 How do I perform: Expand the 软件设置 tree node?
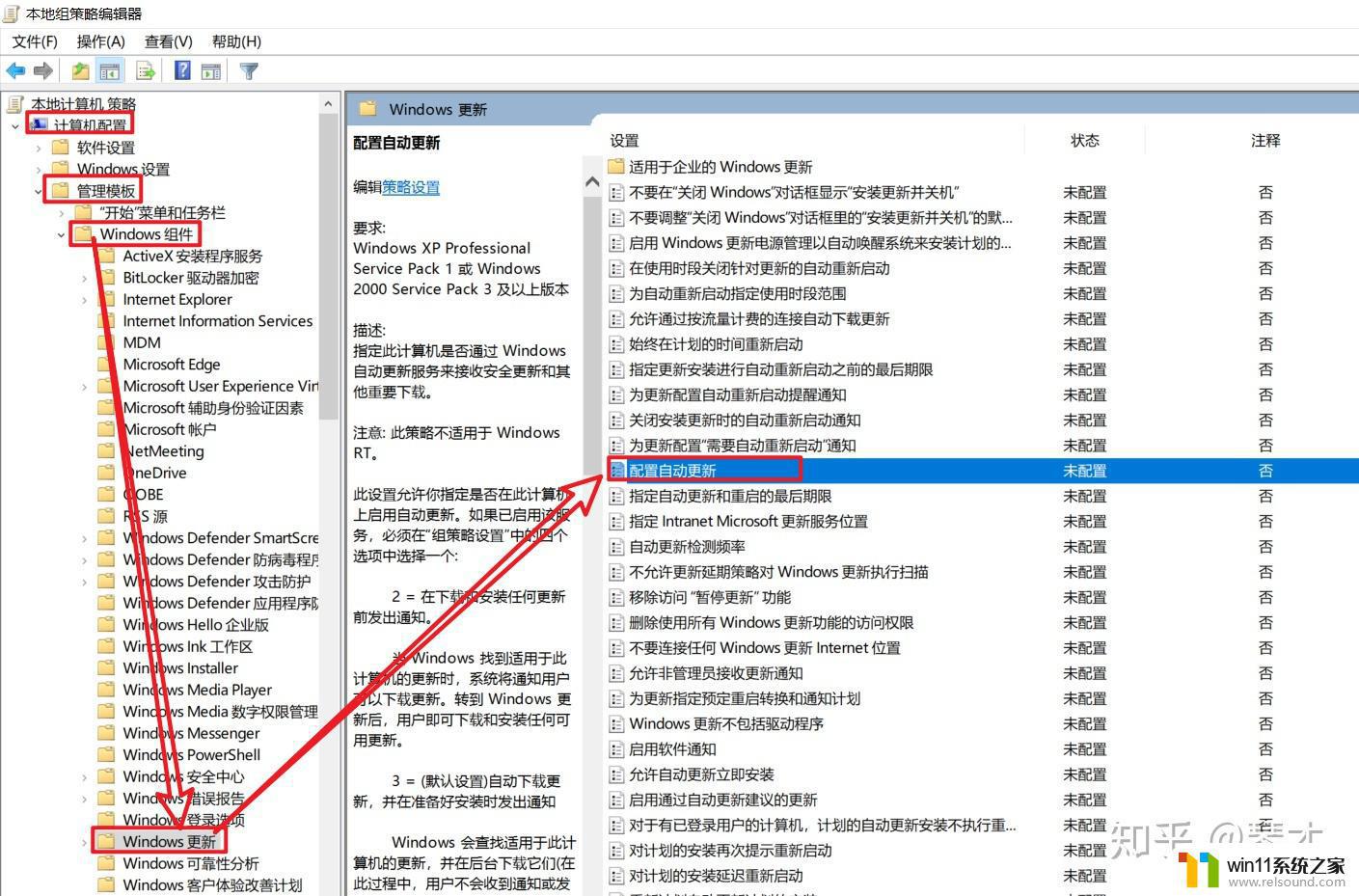(39, 148)
